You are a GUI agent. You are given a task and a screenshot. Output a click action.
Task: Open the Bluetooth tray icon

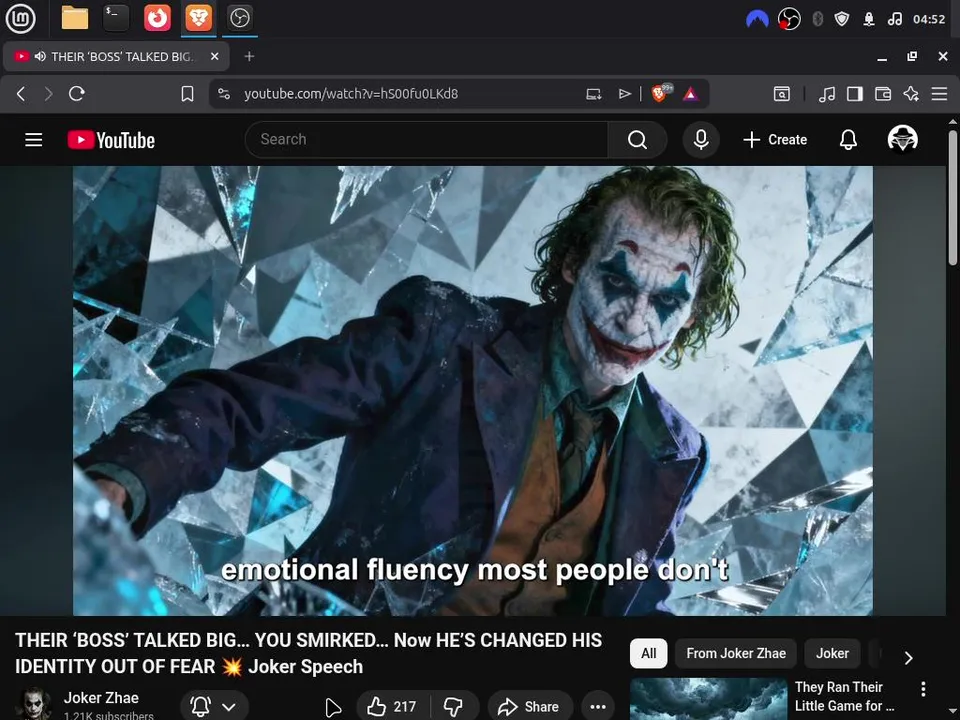coord(817,19)
